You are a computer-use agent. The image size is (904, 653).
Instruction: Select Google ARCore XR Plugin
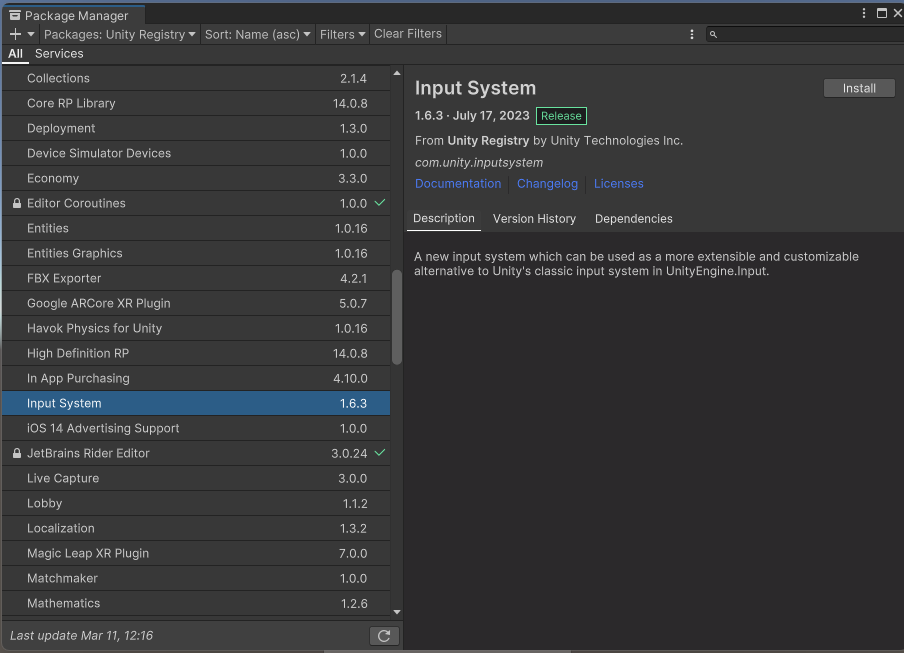[x=196, y=303]
